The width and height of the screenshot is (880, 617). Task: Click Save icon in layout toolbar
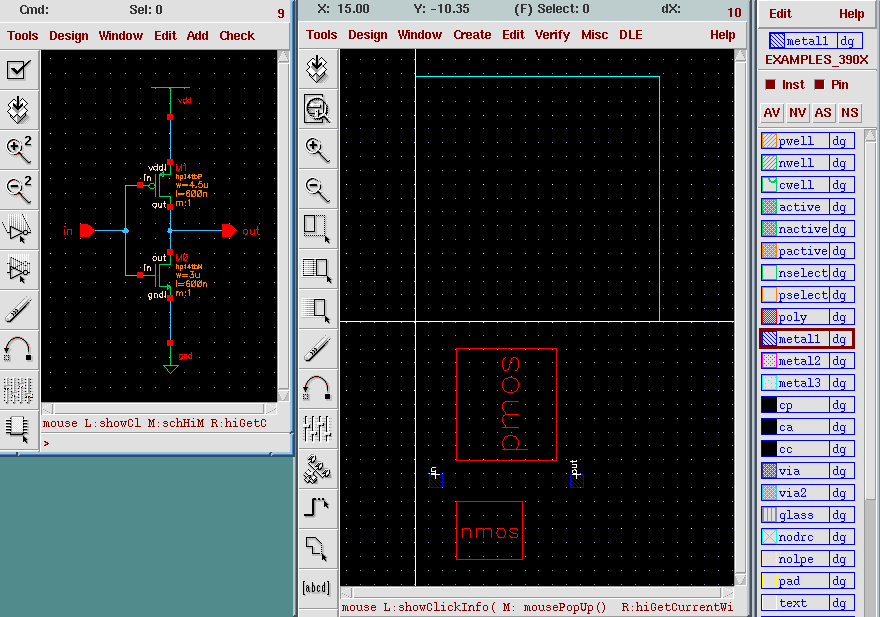point(318,68)
